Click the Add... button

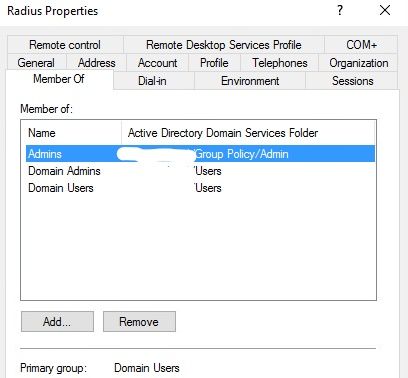coord(57,322)
